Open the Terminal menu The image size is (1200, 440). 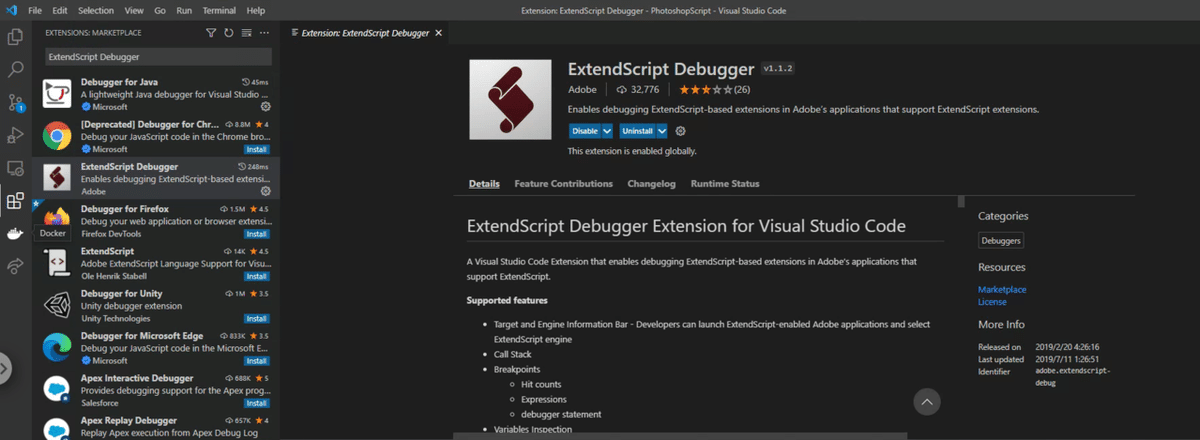tap(220, 9)
